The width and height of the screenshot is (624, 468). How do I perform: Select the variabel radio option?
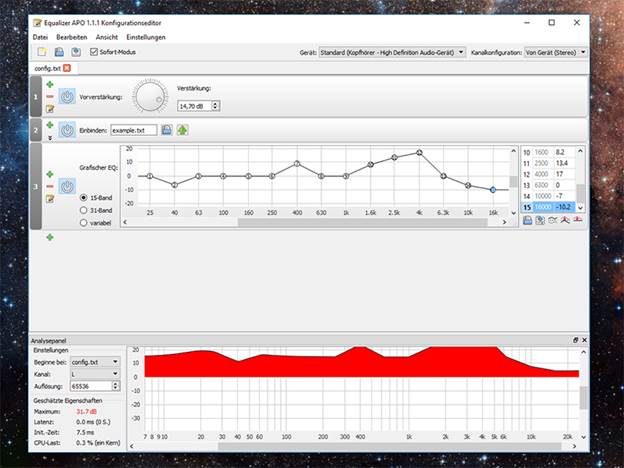pos(83,223)
